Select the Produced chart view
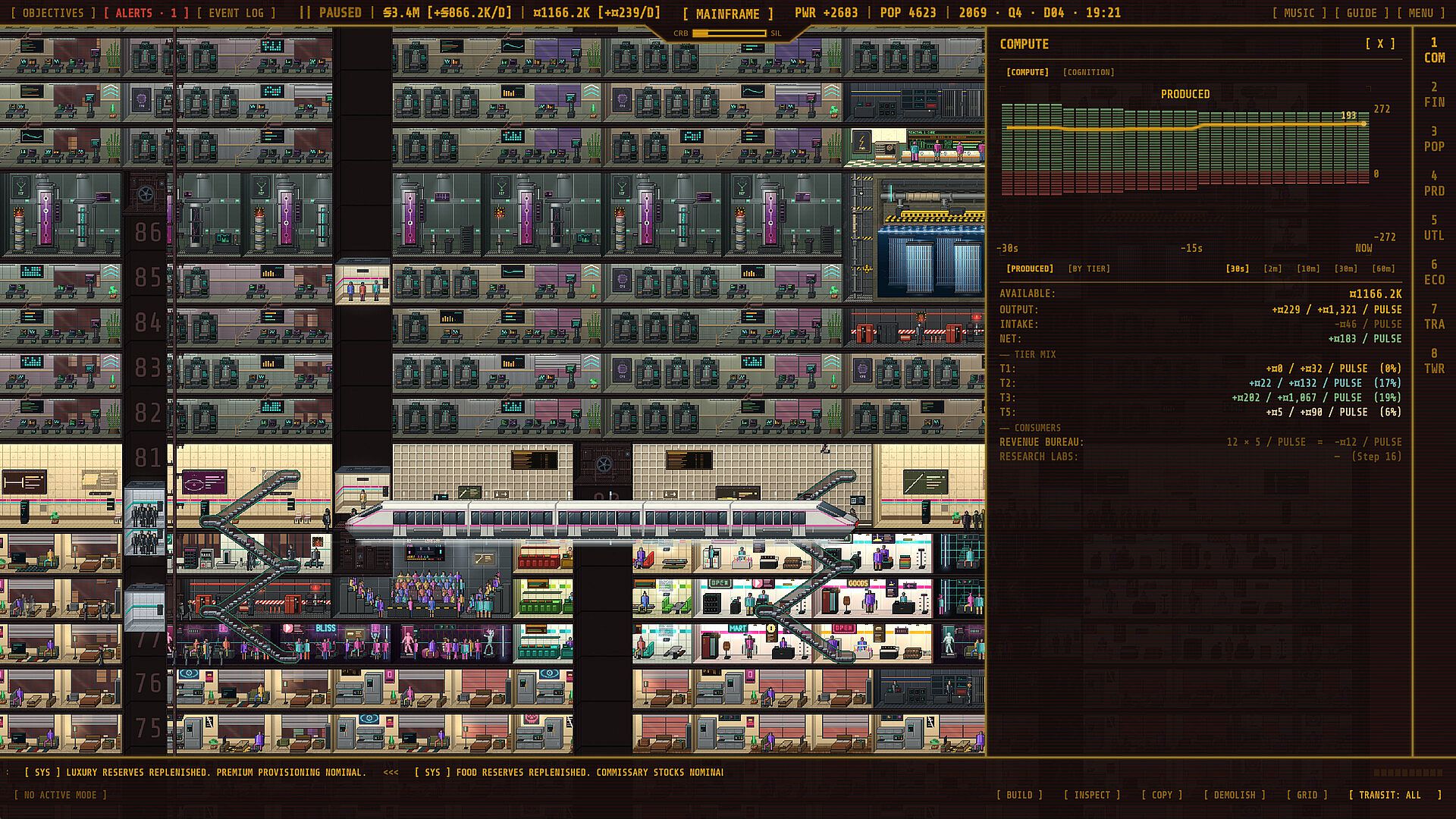The image size is (1456, 819). click(1030, 268)
